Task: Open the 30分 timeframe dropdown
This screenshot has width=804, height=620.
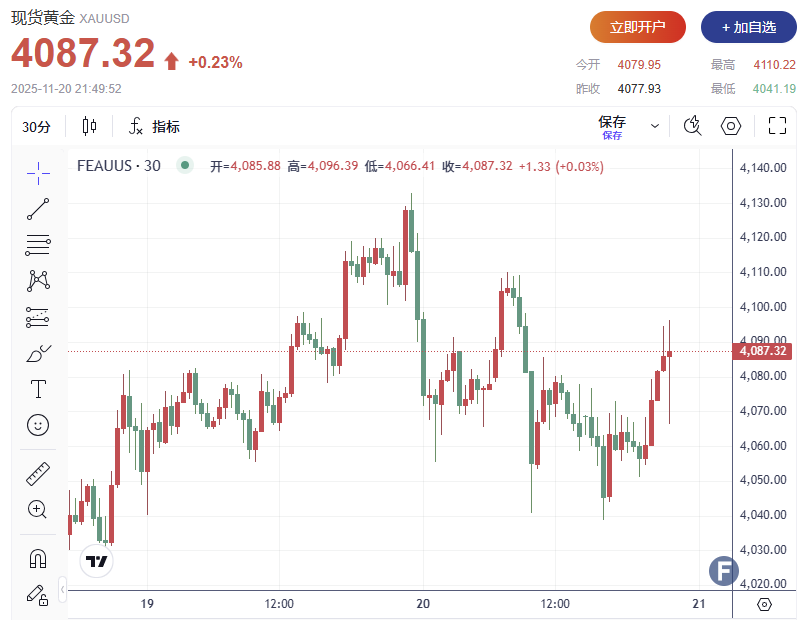Action: pyautogui.click(x=36, y=127)
